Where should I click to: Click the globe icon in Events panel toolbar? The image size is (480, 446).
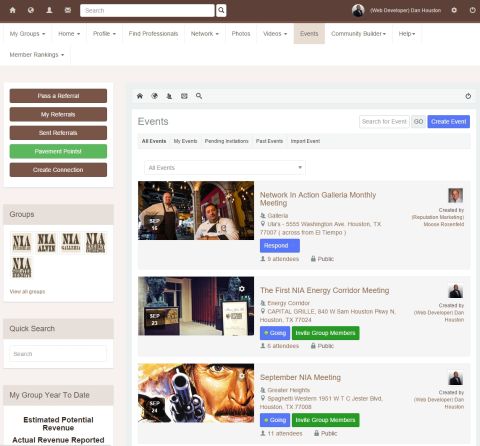154,96
